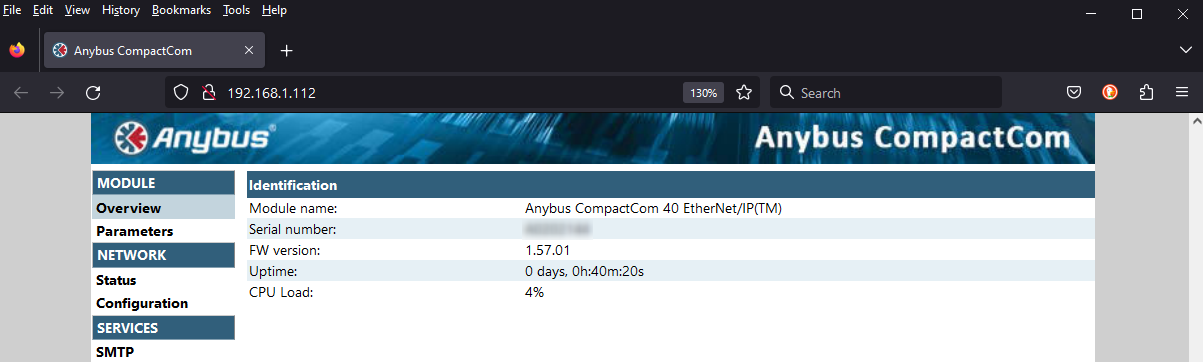Open the Bookmarks menu
This screenshot has height=362, width=1203.
182,10
